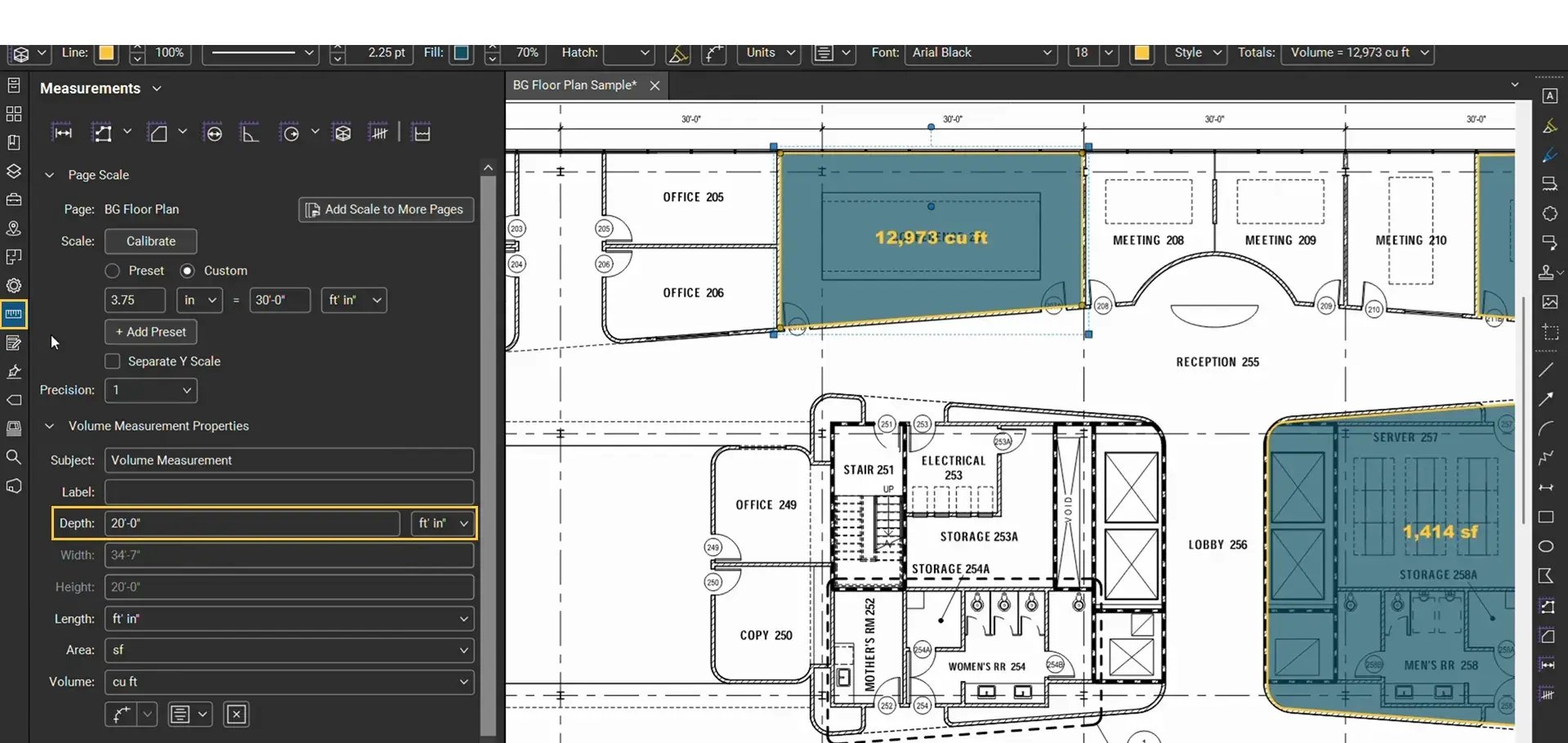Open the Precision dropdown
1568x743 pixels.
tap(151, 390)
